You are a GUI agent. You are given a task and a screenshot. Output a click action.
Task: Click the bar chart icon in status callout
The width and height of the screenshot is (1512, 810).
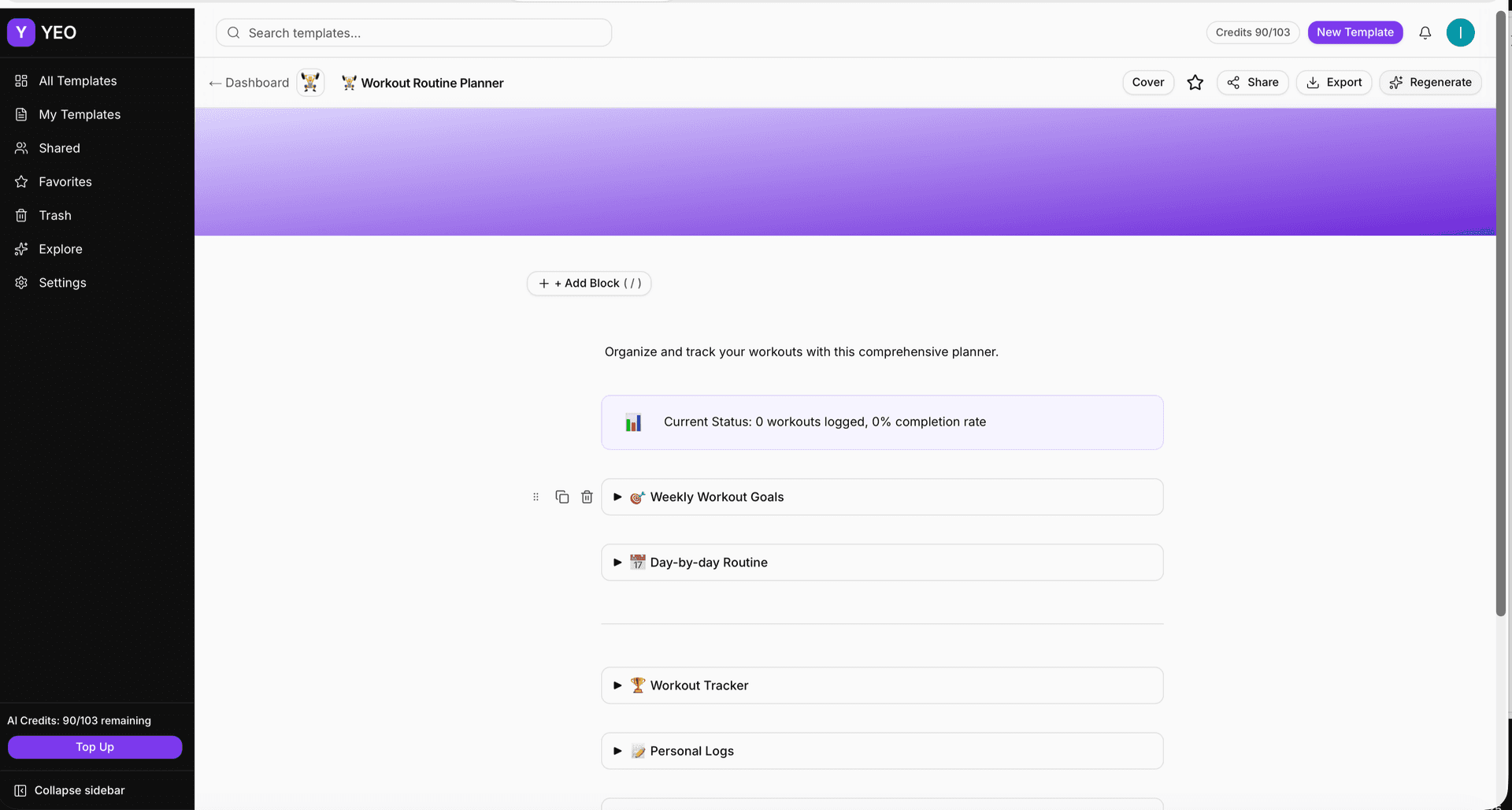[633, 422]
